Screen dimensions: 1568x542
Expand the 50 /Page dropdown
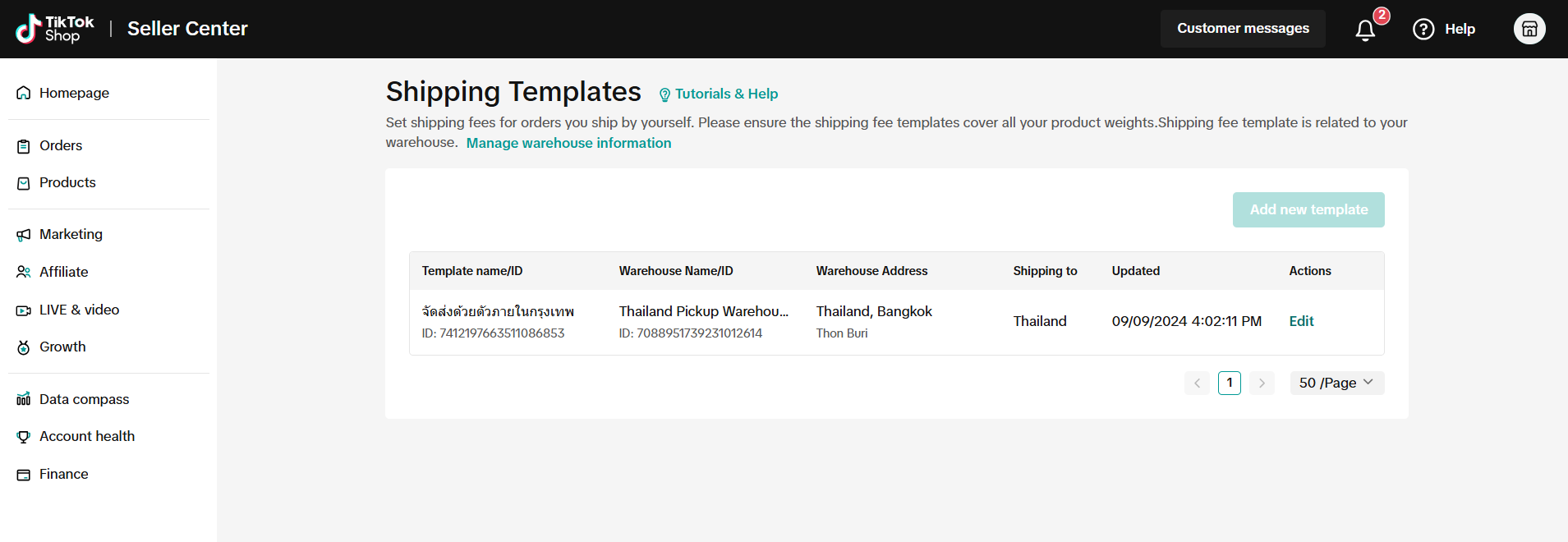coord(1336,383)
